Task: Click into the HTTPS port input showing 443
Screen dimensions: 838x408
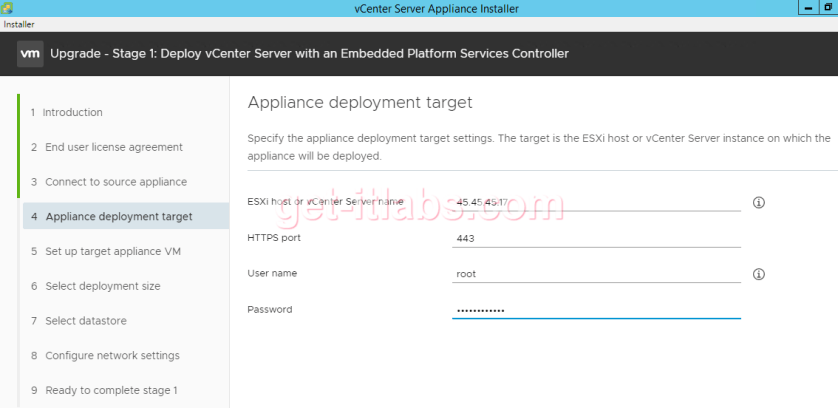Action: [596, 238]
